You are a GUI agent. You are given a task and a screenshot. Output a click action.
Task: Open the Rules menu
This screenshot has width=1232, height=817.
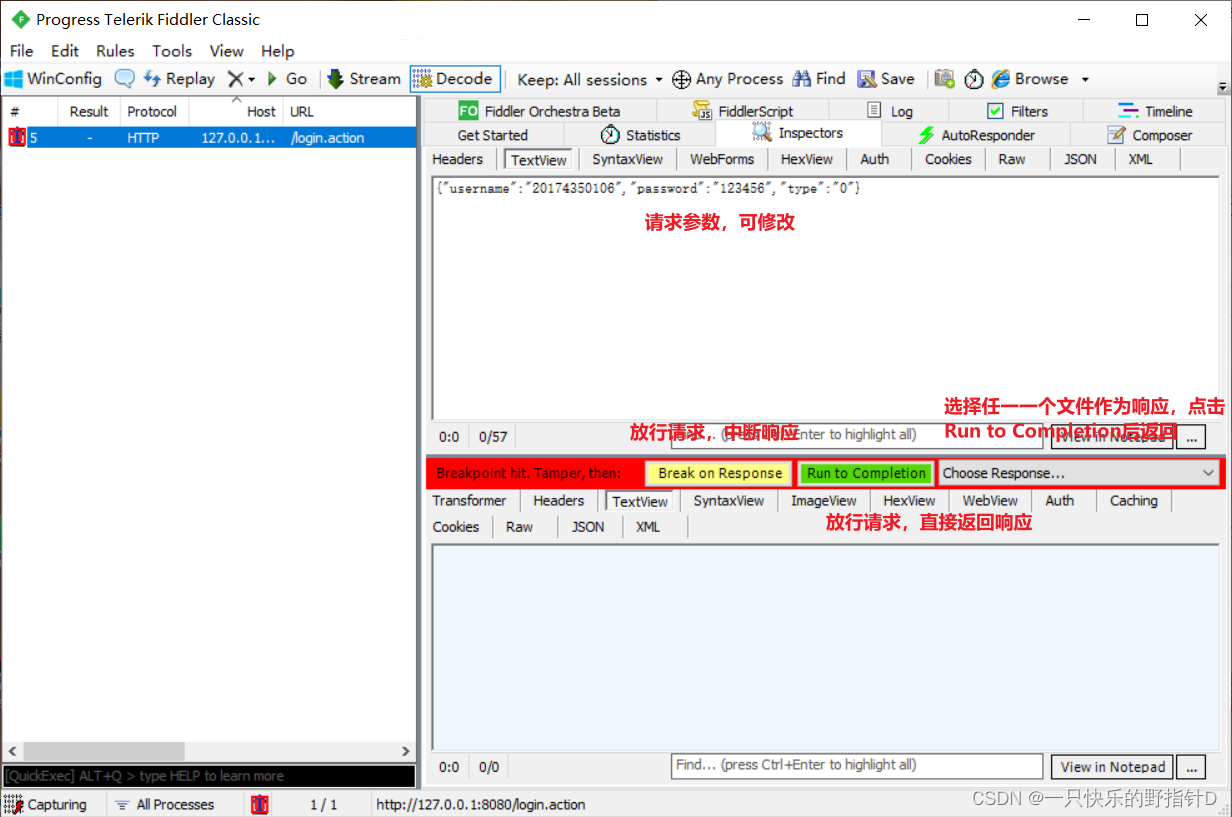116,51
